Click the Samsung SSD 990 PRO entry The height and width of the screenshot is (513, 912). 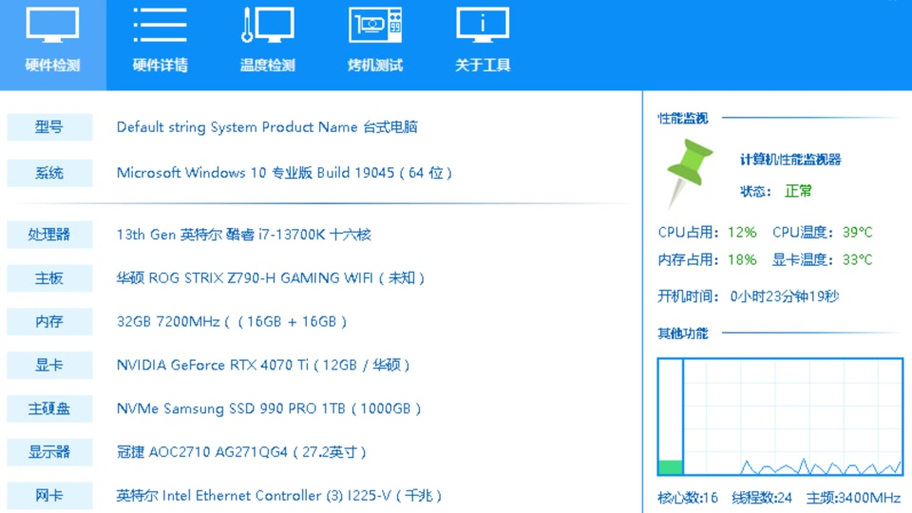(268, 409)
